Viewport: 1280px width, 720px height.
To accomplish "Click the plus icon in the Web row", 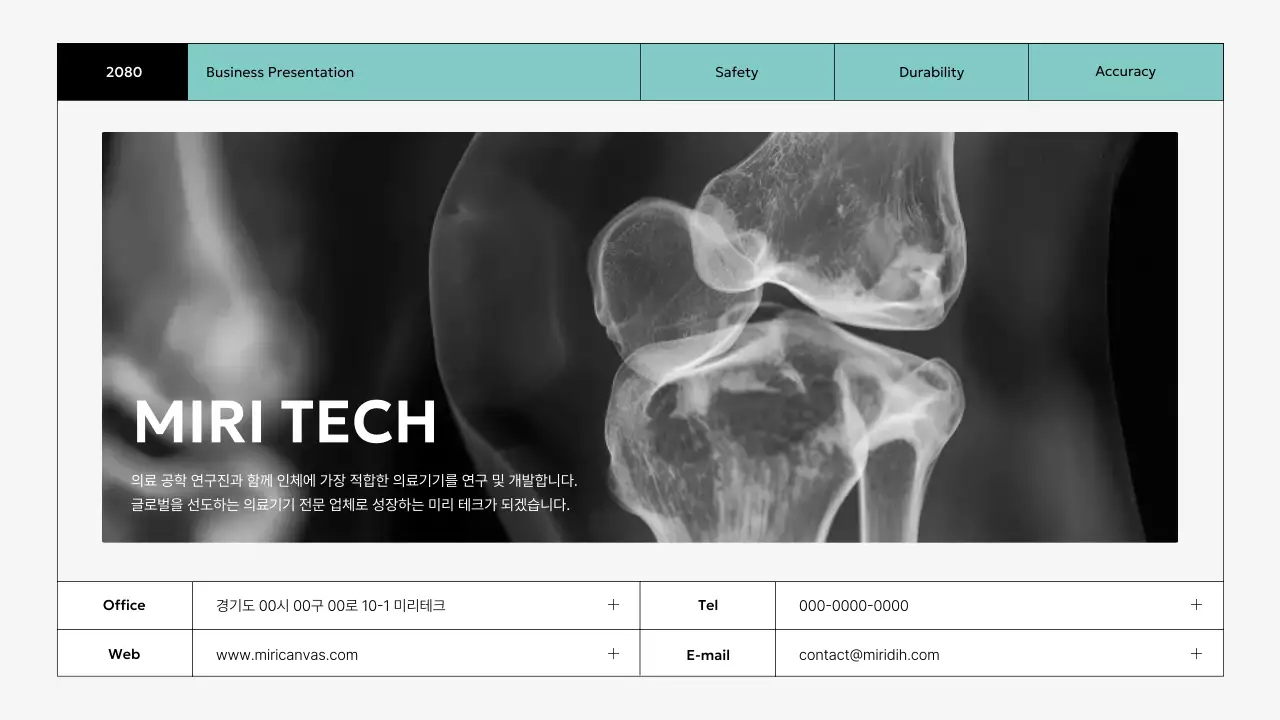I will 613,654.
